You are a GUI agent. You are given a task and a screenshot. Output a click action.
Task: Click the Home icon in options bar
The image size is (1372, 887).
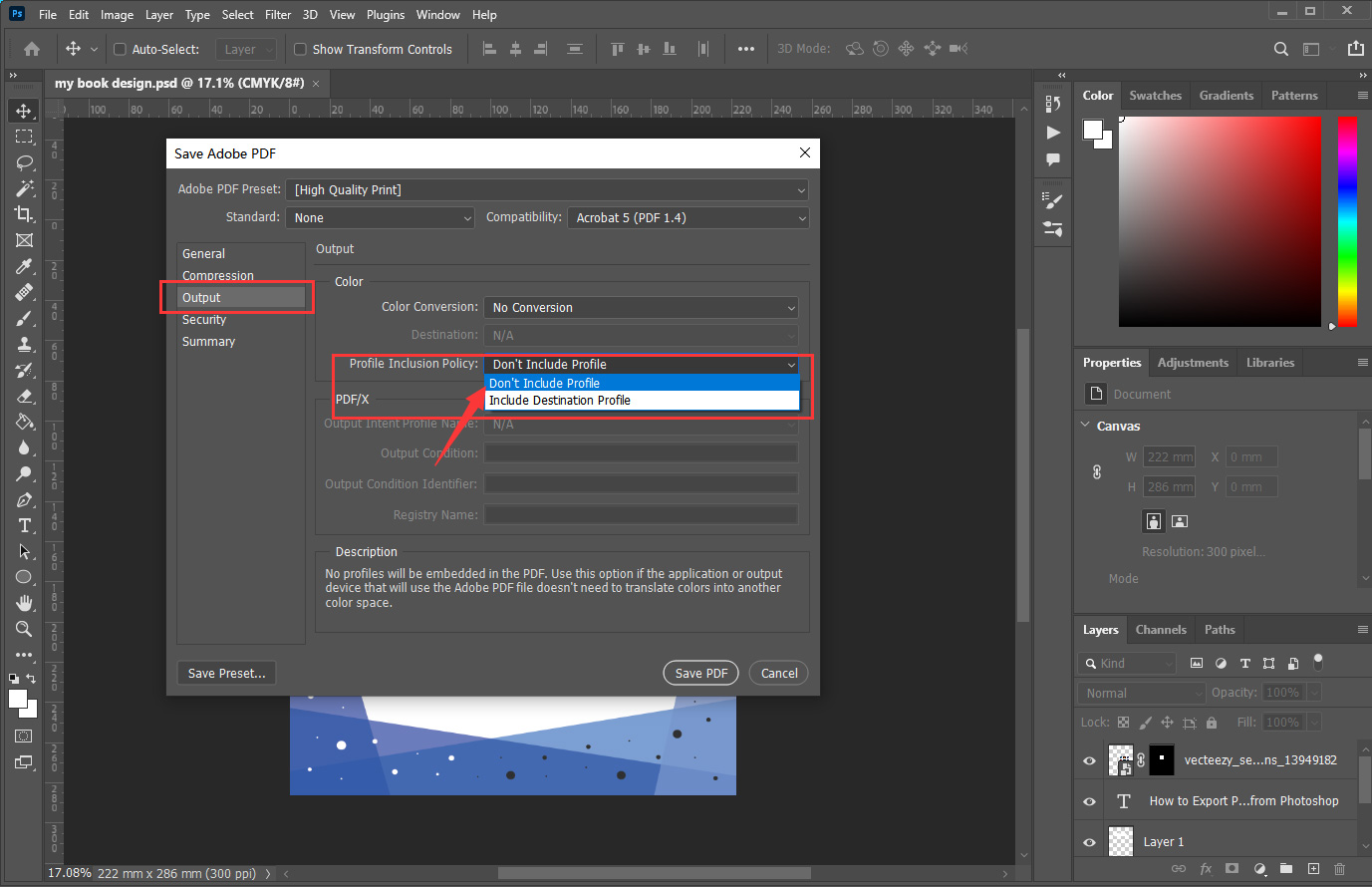[32, 49]
